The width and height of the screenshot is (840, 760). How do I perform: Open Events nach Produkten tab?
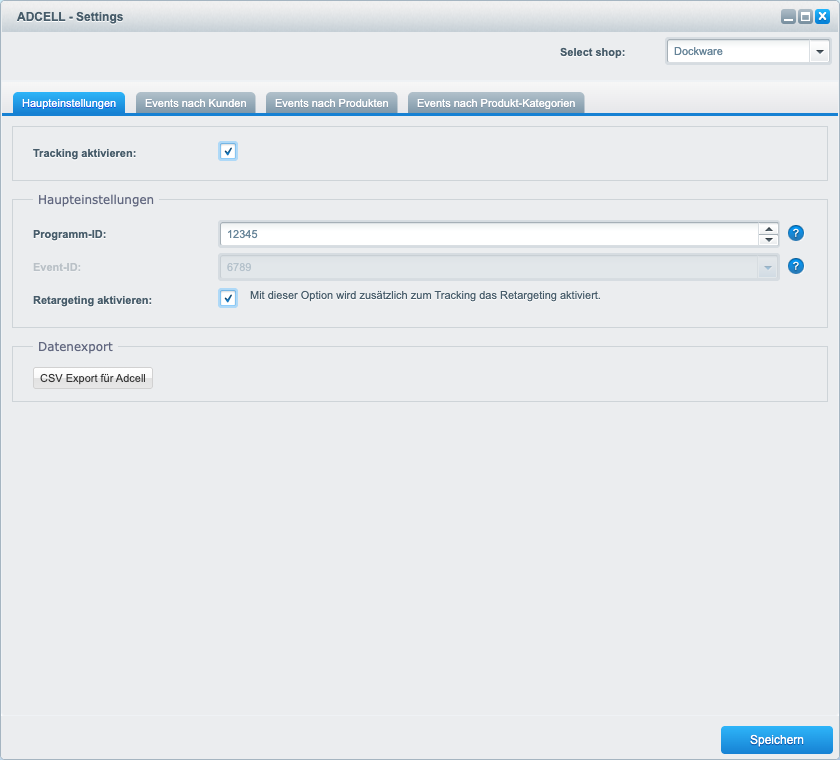point(332,103)
